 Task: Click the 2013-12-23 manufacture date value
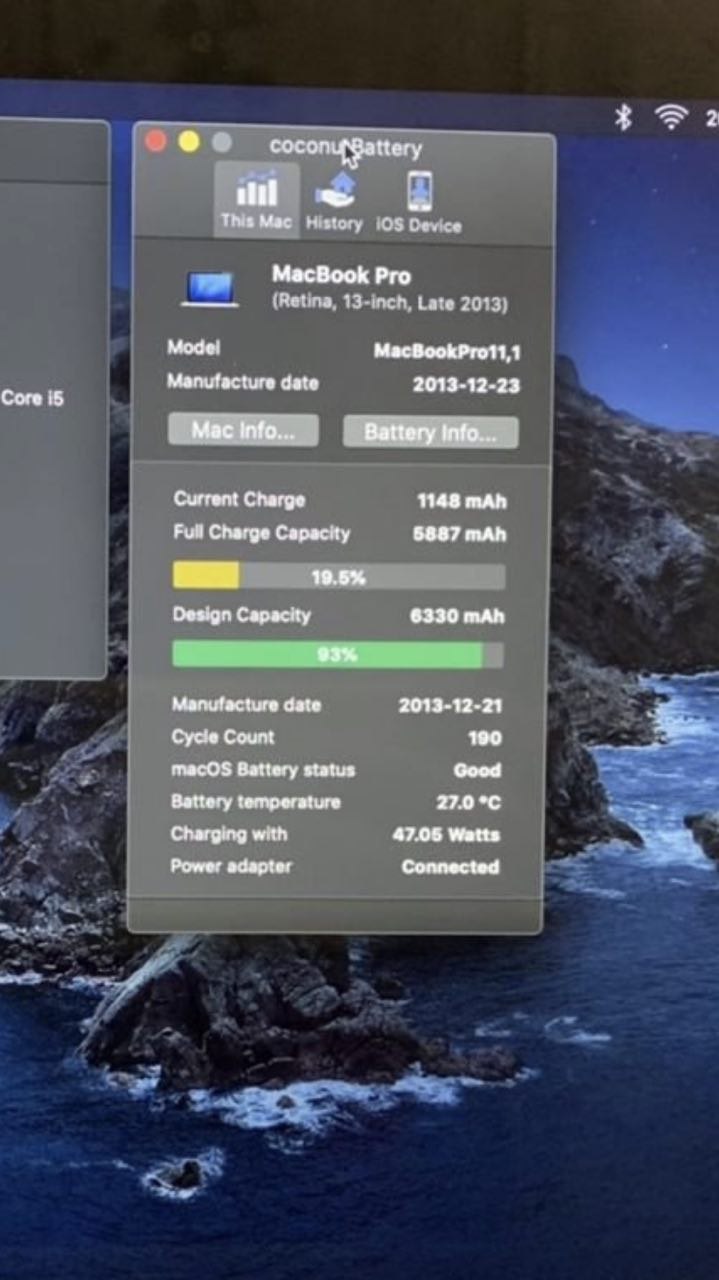point(466,385)
